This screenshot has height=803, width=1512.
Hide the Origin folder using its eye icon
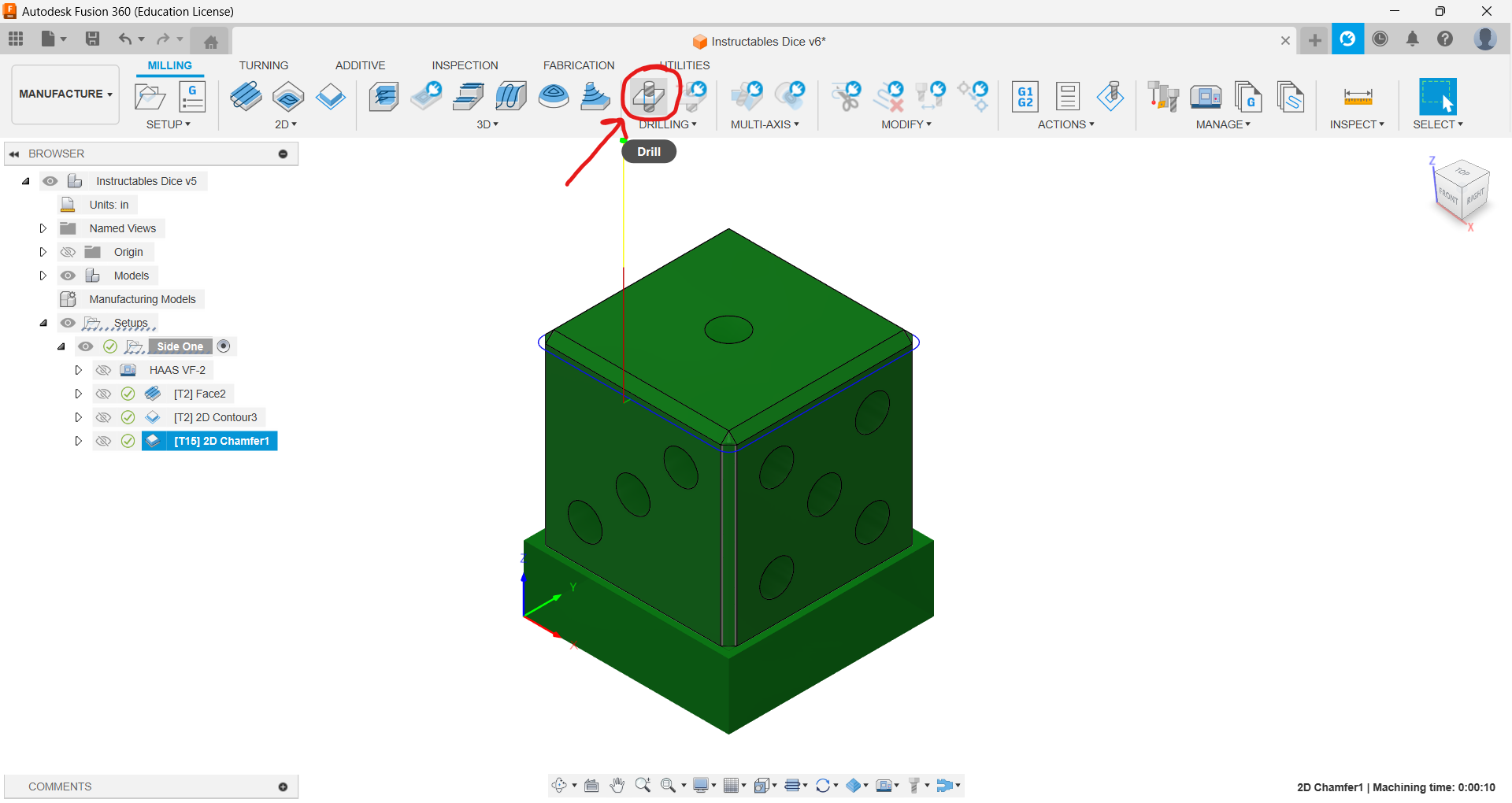point(68,251)
